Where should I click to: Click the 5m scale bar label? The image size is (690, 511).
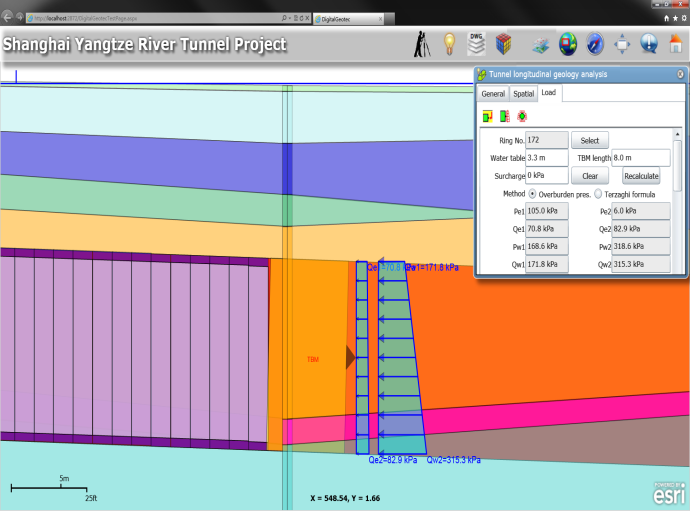click(x=64, y=478)
